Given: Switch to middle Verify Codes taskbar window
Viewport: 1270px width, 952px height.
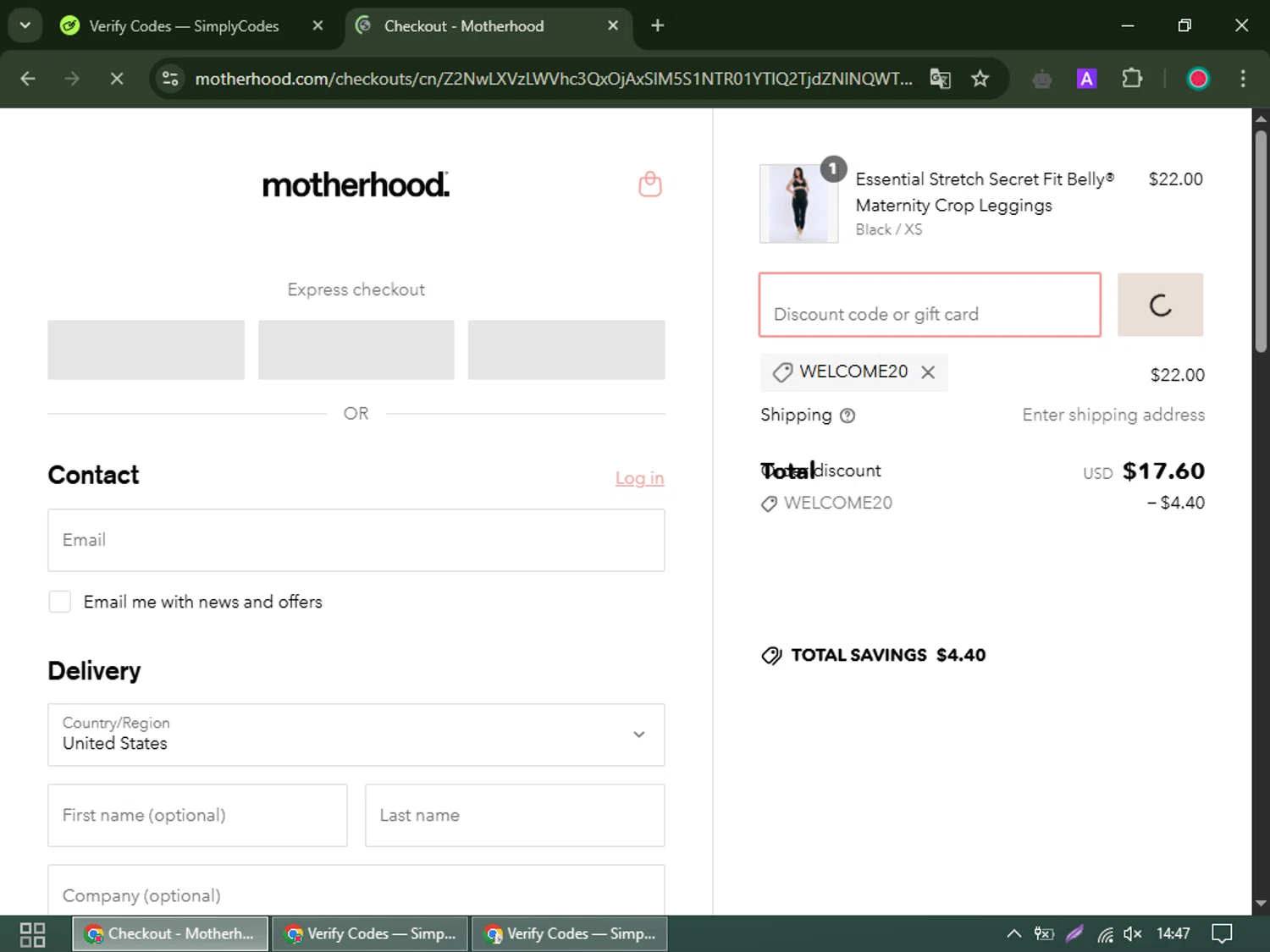Looking at the screenshot, I should [370, 933].
